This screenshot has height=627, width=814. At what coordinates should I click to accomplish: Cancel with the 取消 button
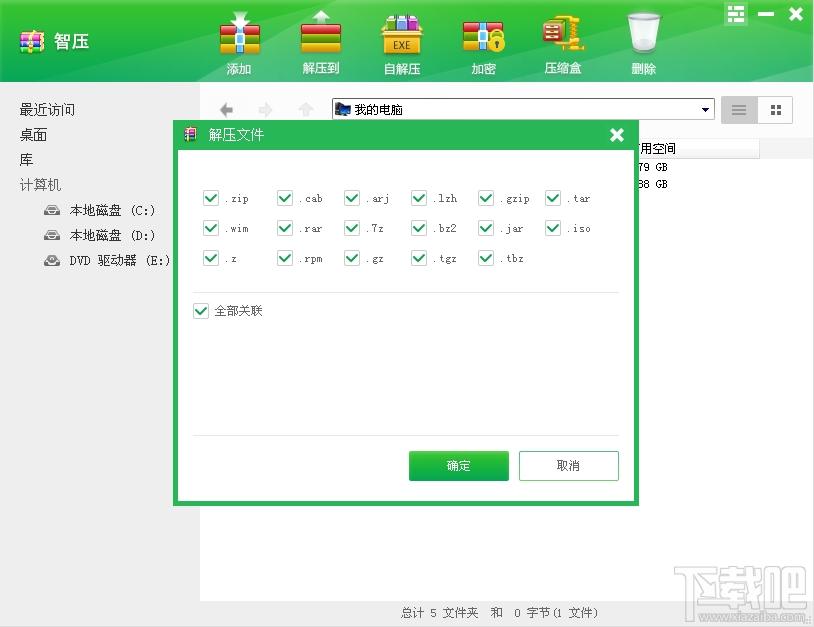(x=568, y=466)
